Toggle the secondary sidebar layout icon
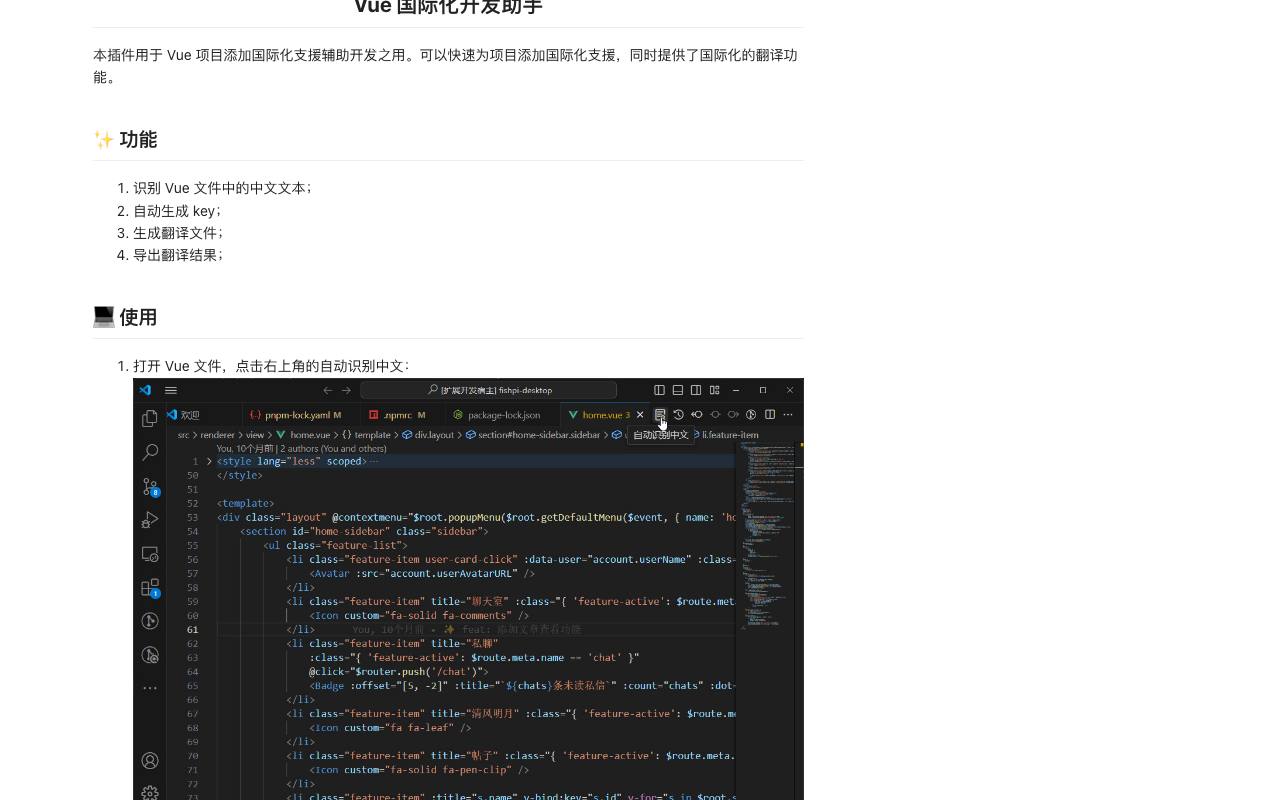Screen dimensions: 1280x800 [696, 390]
